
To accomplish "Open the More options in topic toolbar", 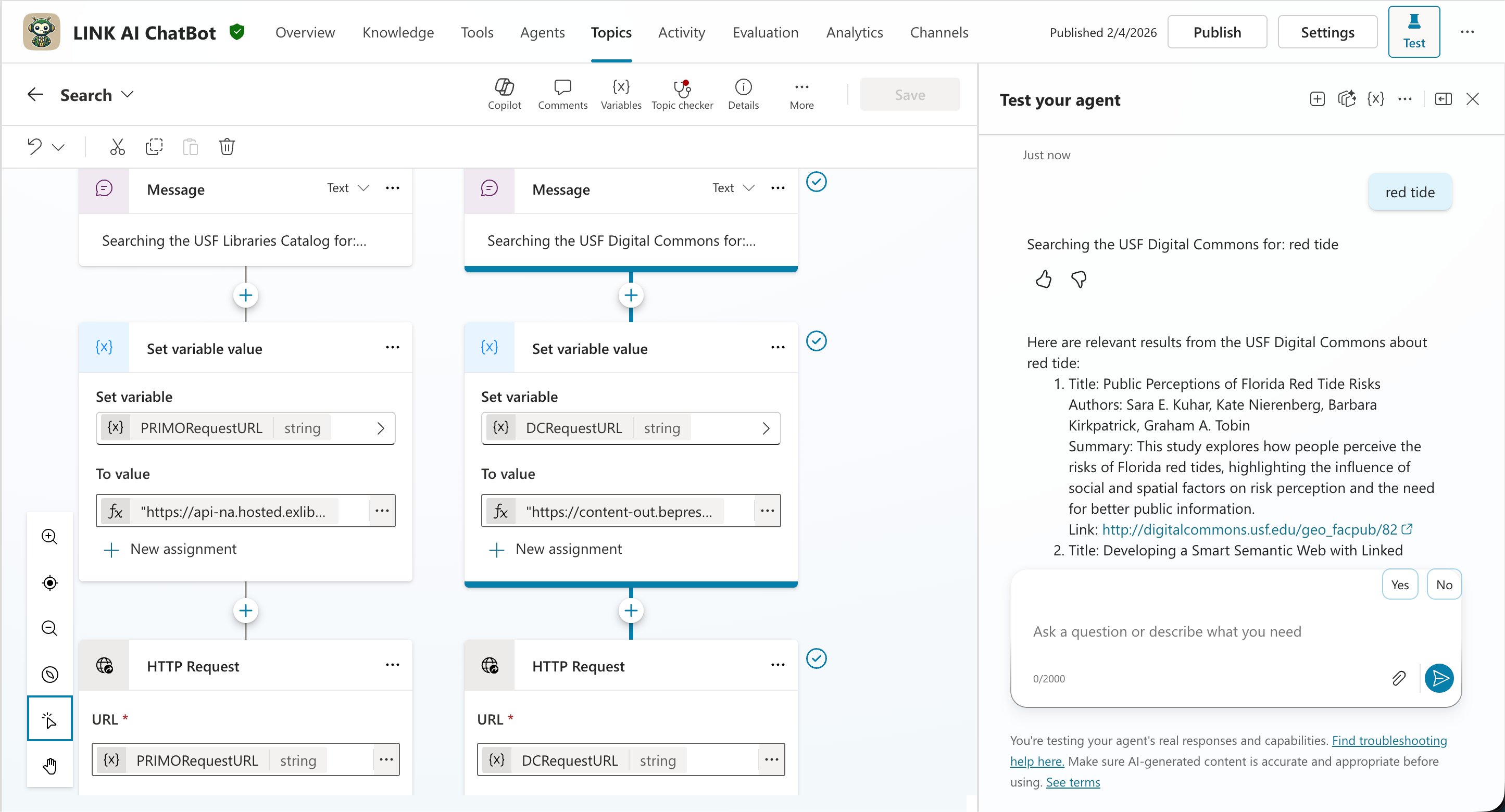I will click(x=801, y=94).
